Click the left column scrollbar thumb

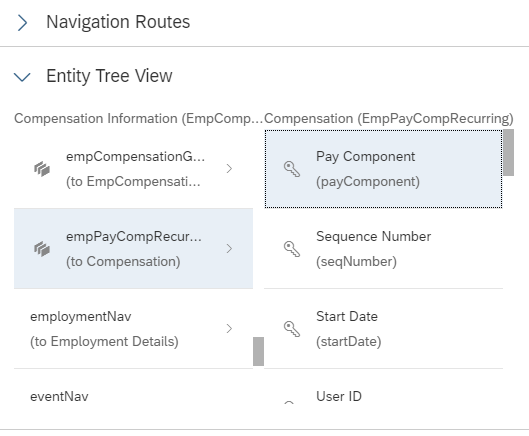[x=258, y=351]
